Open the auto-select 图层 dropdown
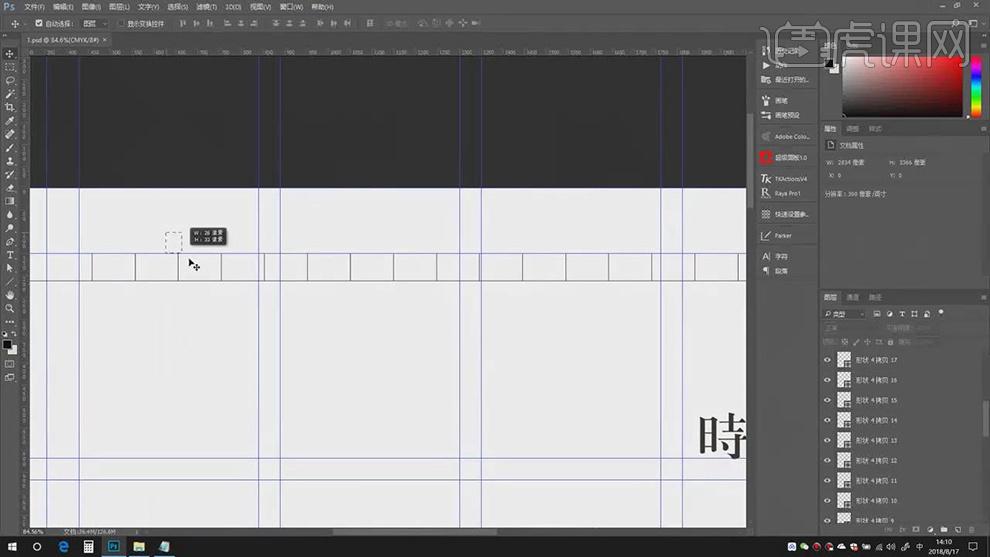This screenshot has height=557, width=990. click(x=95, y=23)
